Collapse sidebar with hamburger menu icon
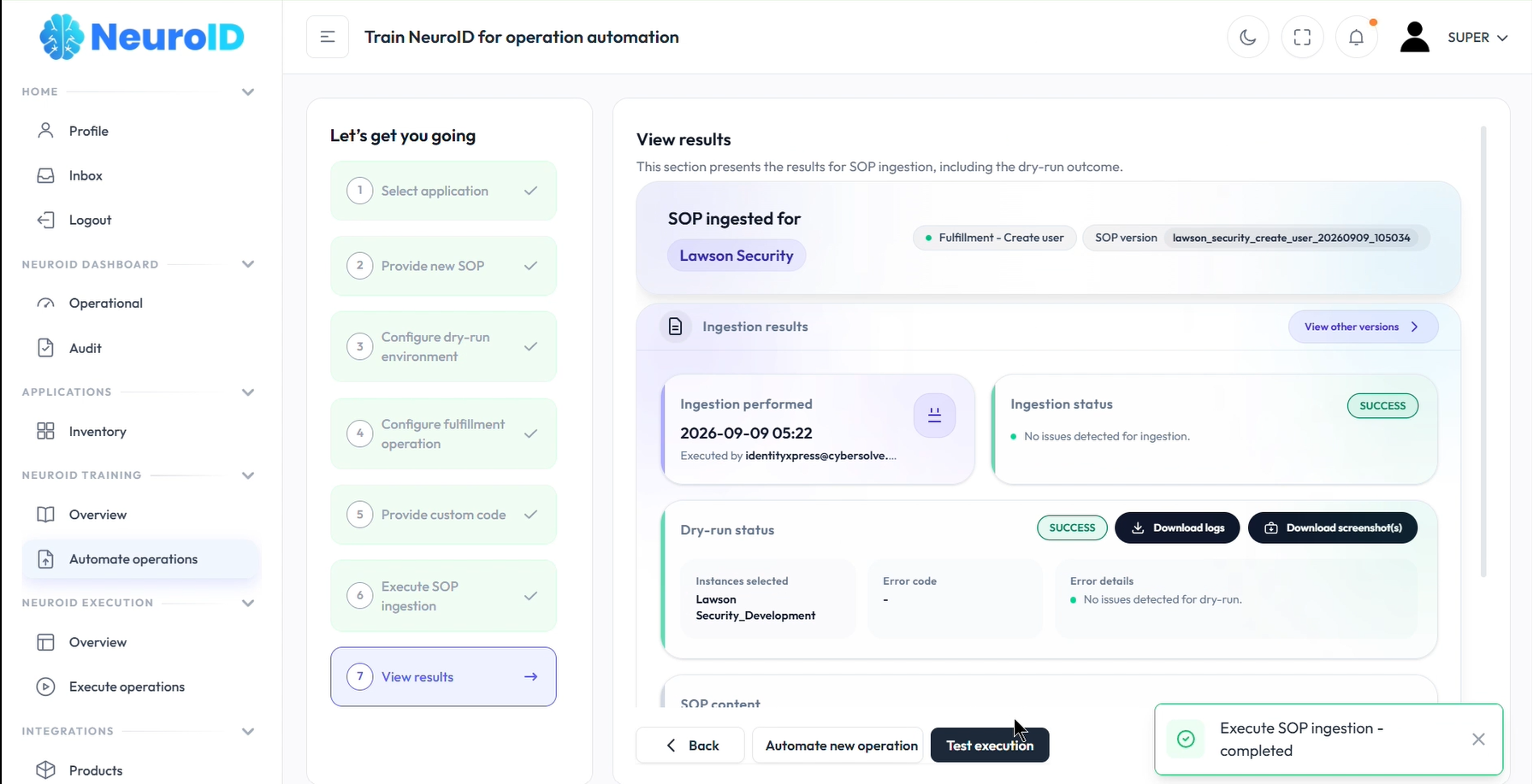Image resolution: width=1533 pixels, height=784 pixels. (x=328, y=37)
